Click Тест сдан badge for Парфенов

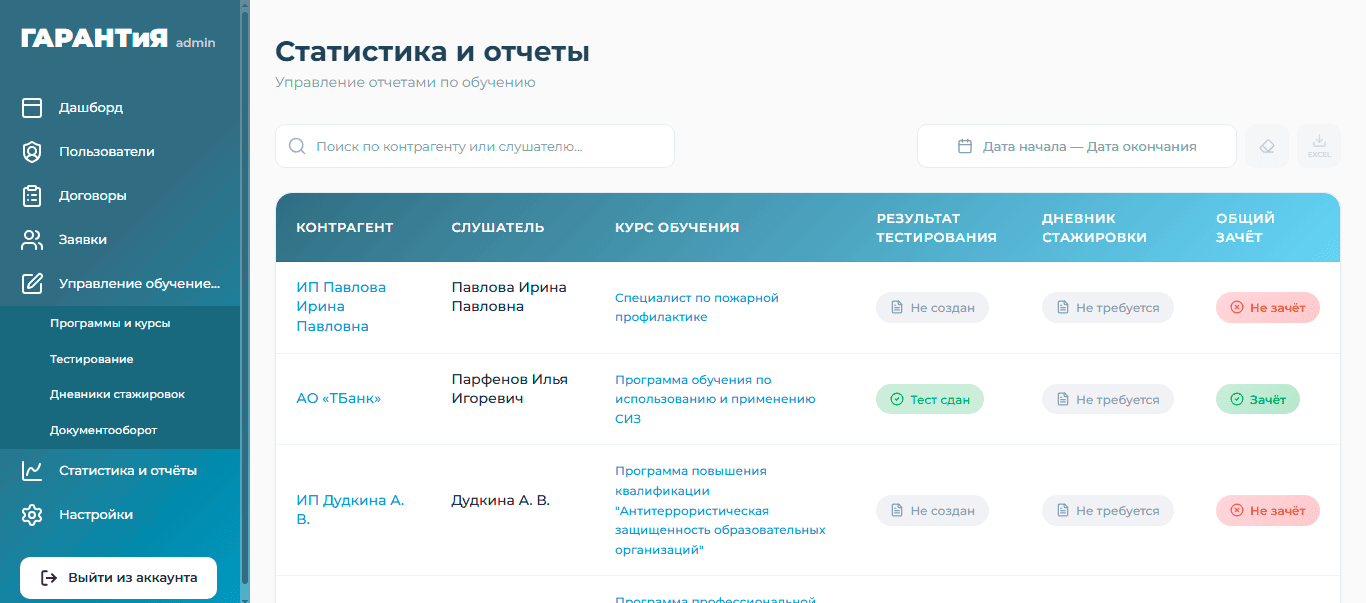point(930,399)
